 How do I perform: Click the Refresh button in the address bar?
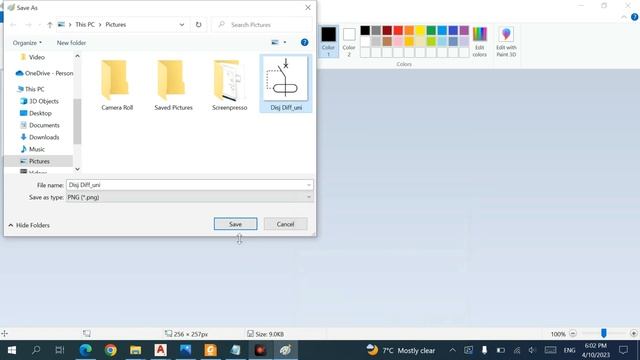[x=198, y=24]
